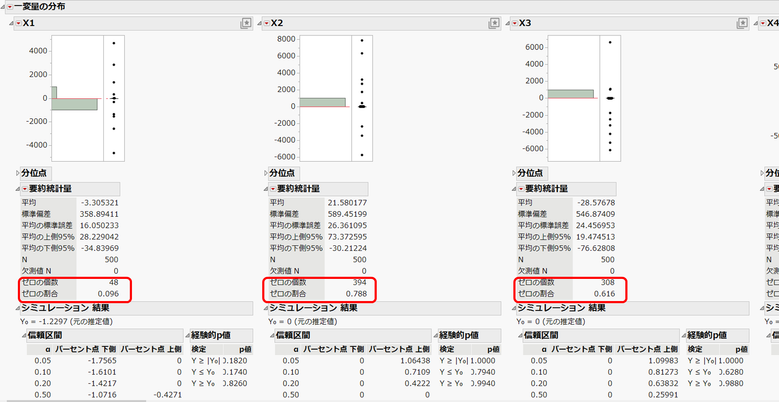
Task: Click the X3 p-value 0.6280
Action: 733,372
